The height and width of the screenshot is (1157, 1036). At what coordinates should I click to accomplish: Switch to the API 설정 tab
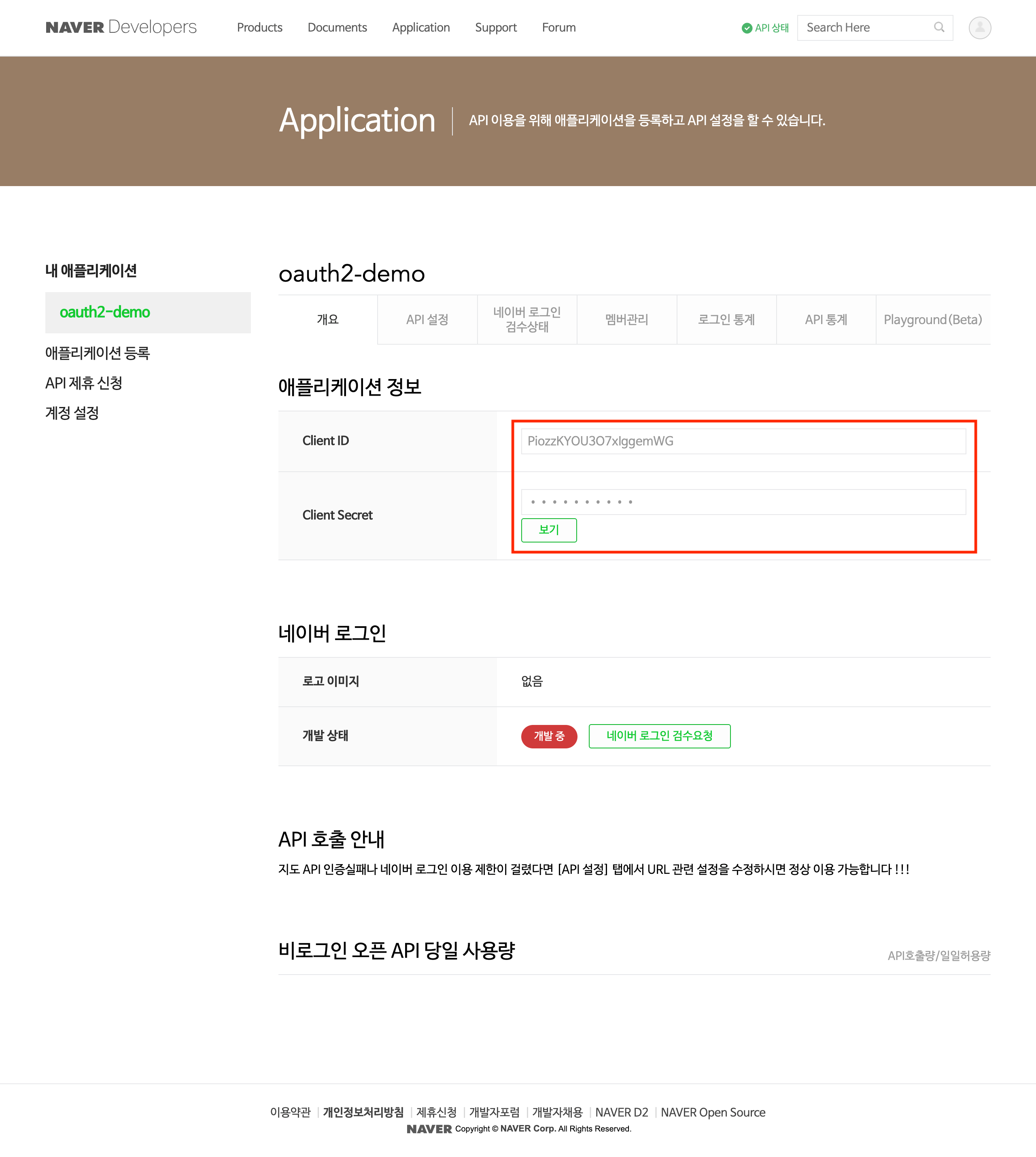tap(427, 319)
